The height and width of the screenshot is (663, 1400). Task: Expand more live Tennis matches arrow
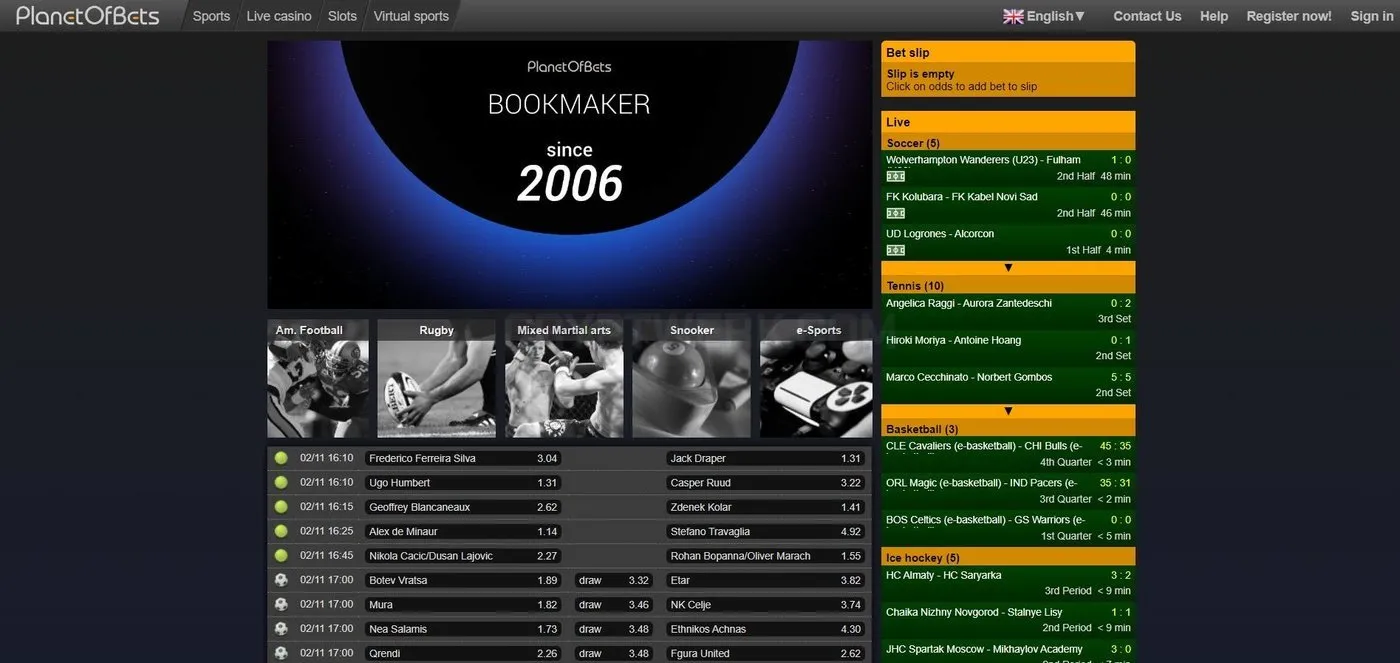tap(1008, 411)
